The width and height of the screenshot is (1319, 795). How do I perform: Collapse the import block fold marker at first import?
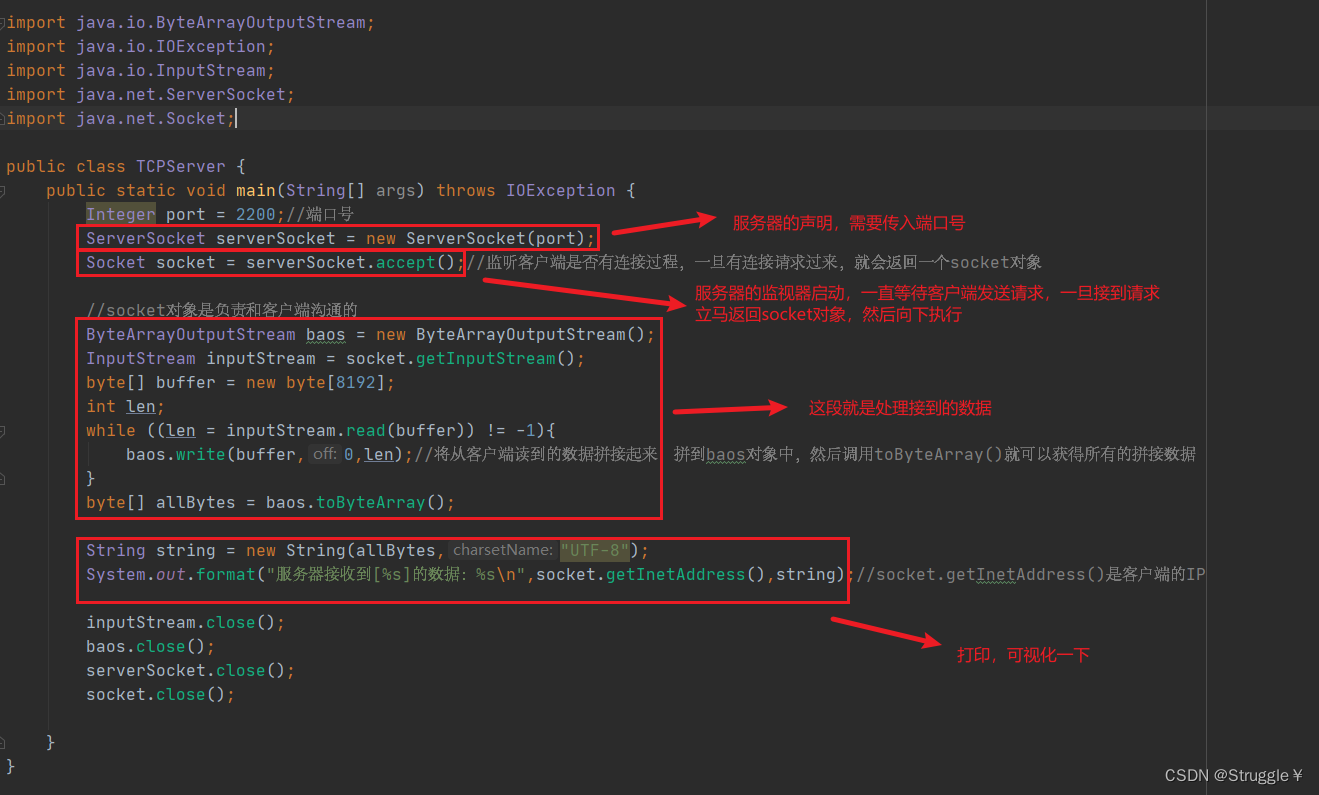tap(2, 22)
